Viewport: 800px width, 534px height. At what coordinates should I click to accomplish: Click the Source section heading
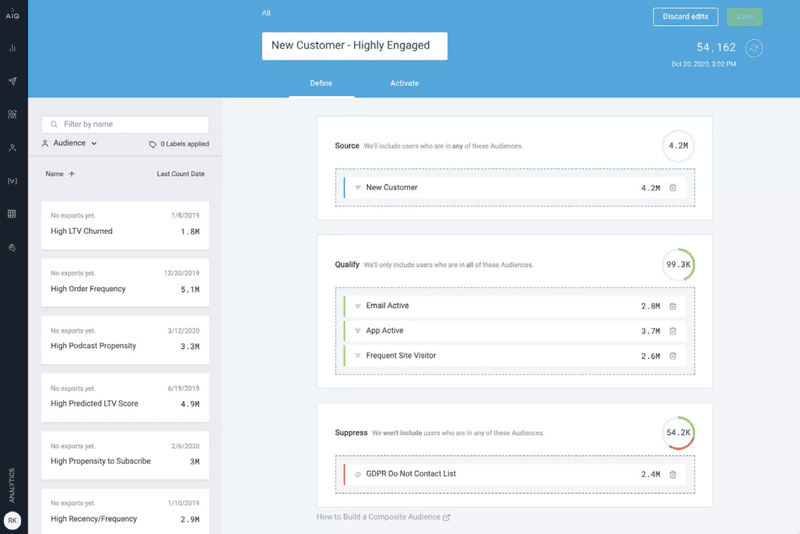347,146
